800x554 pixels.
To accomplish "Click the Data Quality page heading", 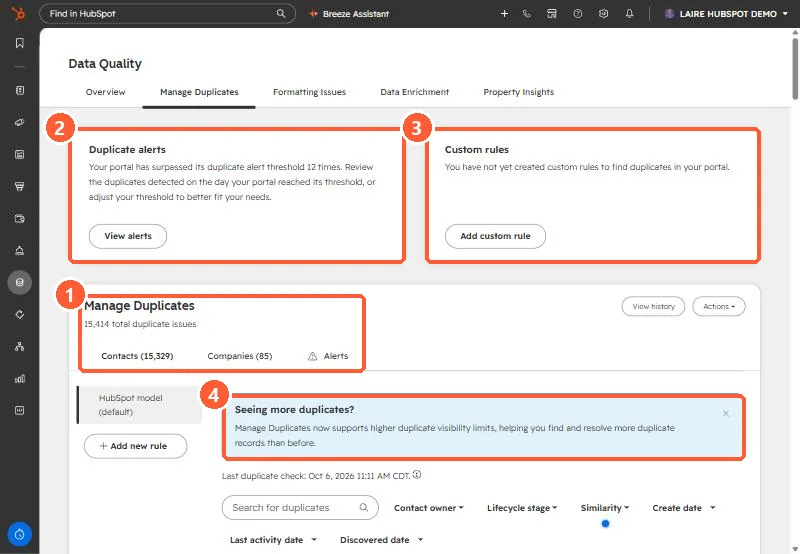I will click(x=105, y=64).
